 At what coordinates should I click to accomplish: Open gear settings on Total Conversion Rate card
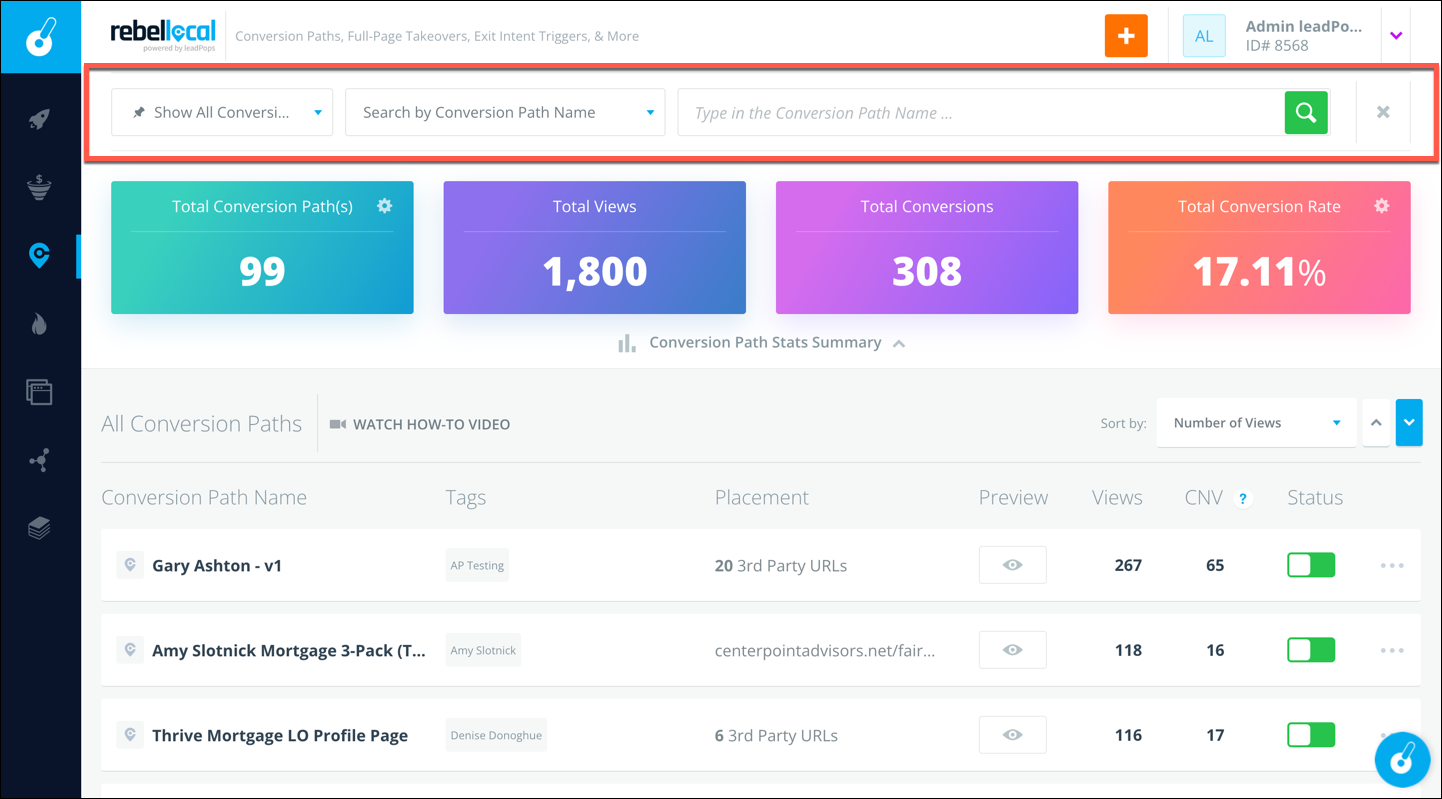1381,206
